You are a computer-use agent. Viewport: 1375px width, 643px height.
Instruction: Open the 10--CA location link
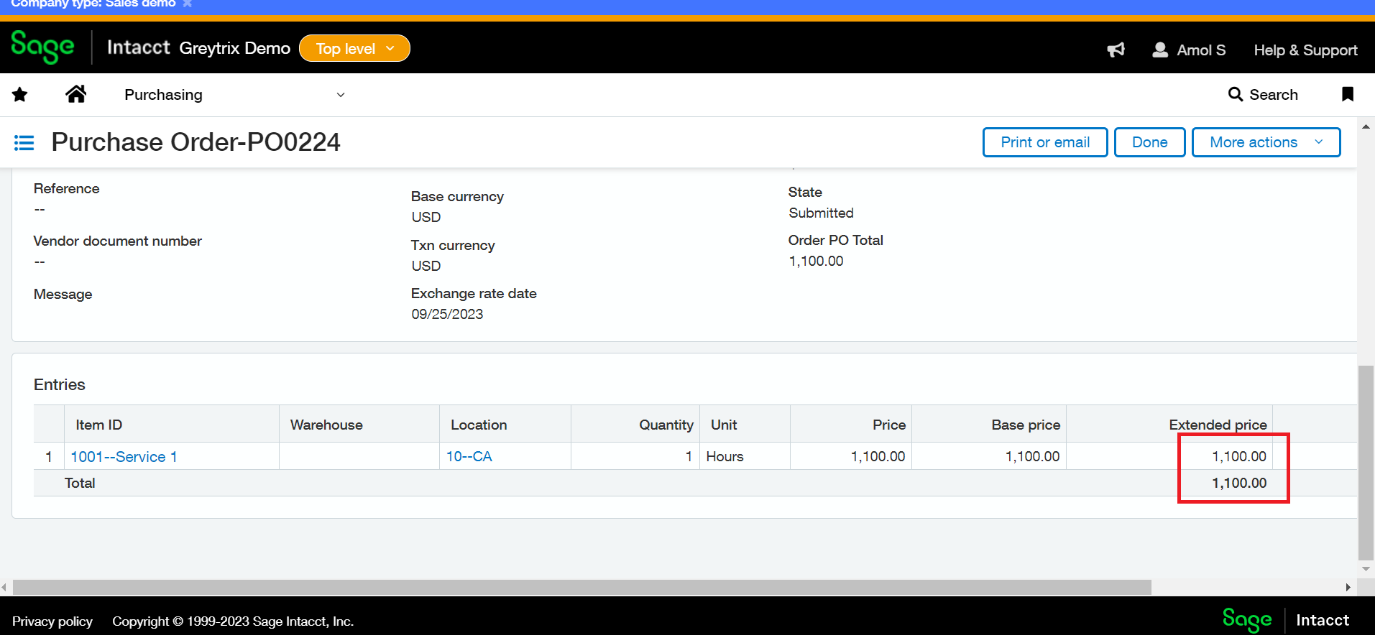[469, 457]
